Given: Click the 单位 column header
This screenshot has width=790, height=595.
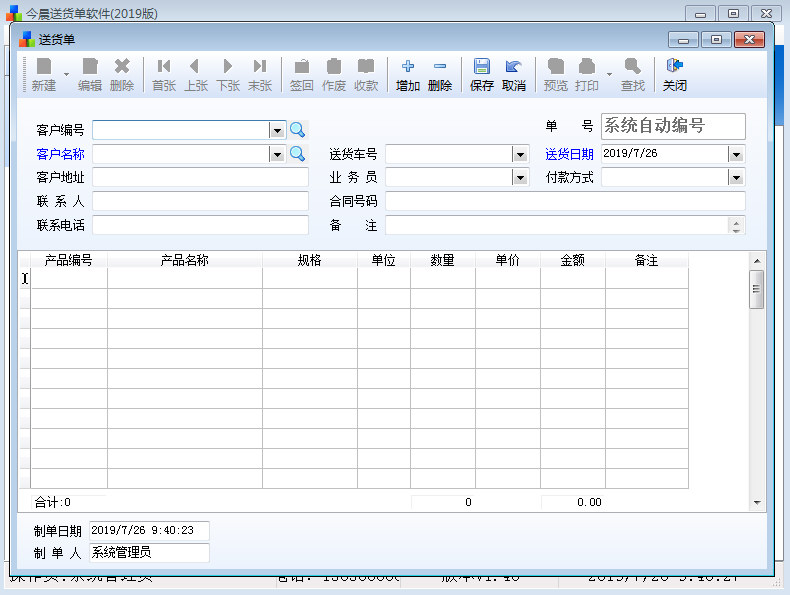Looking at the screenshot, I should (383, 260).
